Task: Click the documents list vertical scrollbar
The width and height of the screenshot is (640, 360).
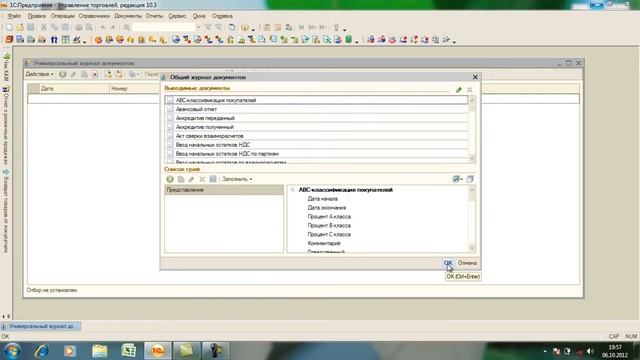Action: (x=472, y=129)
